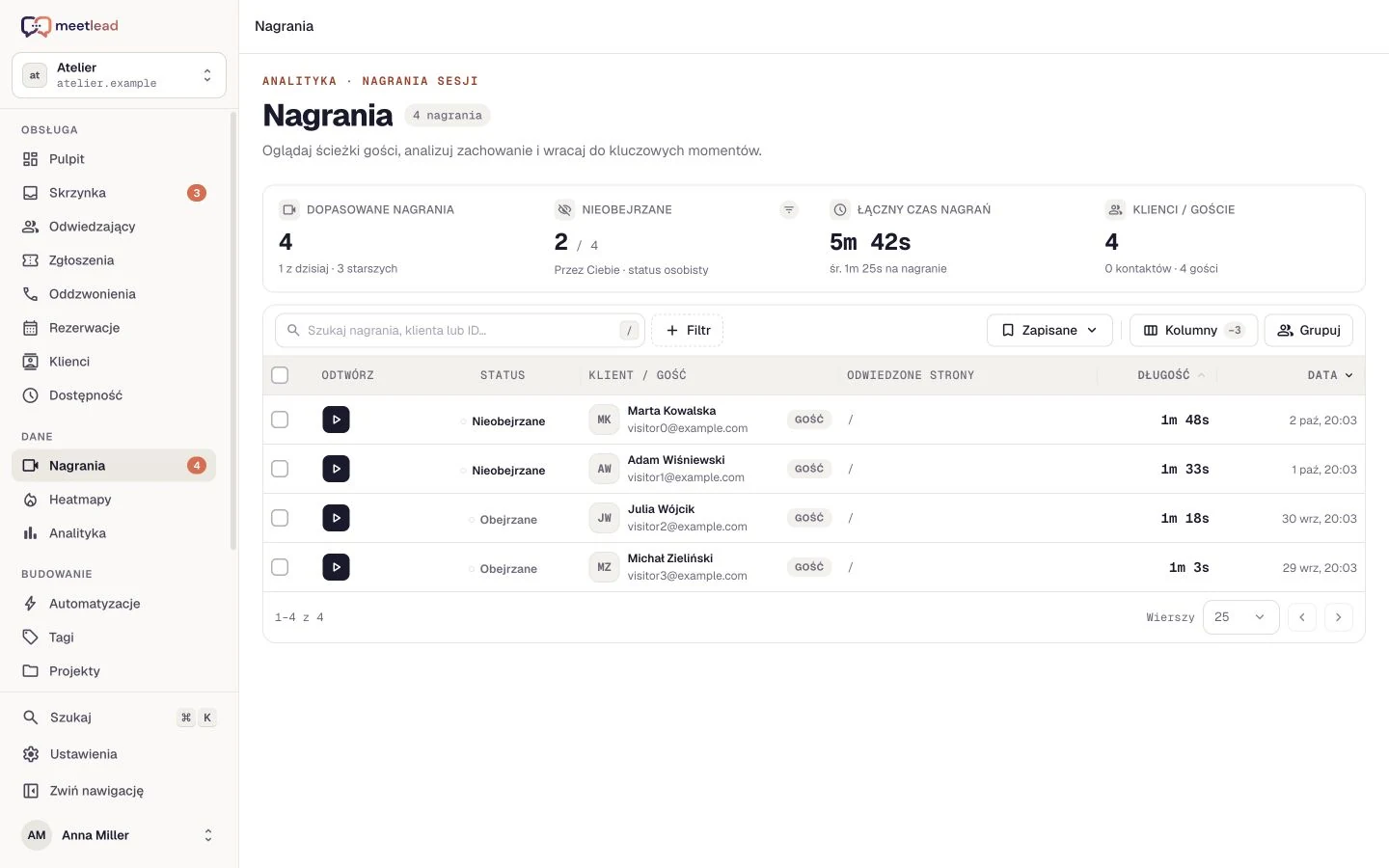Open Projekty in sidebar
1389x868 pixels.
point(114,671)
